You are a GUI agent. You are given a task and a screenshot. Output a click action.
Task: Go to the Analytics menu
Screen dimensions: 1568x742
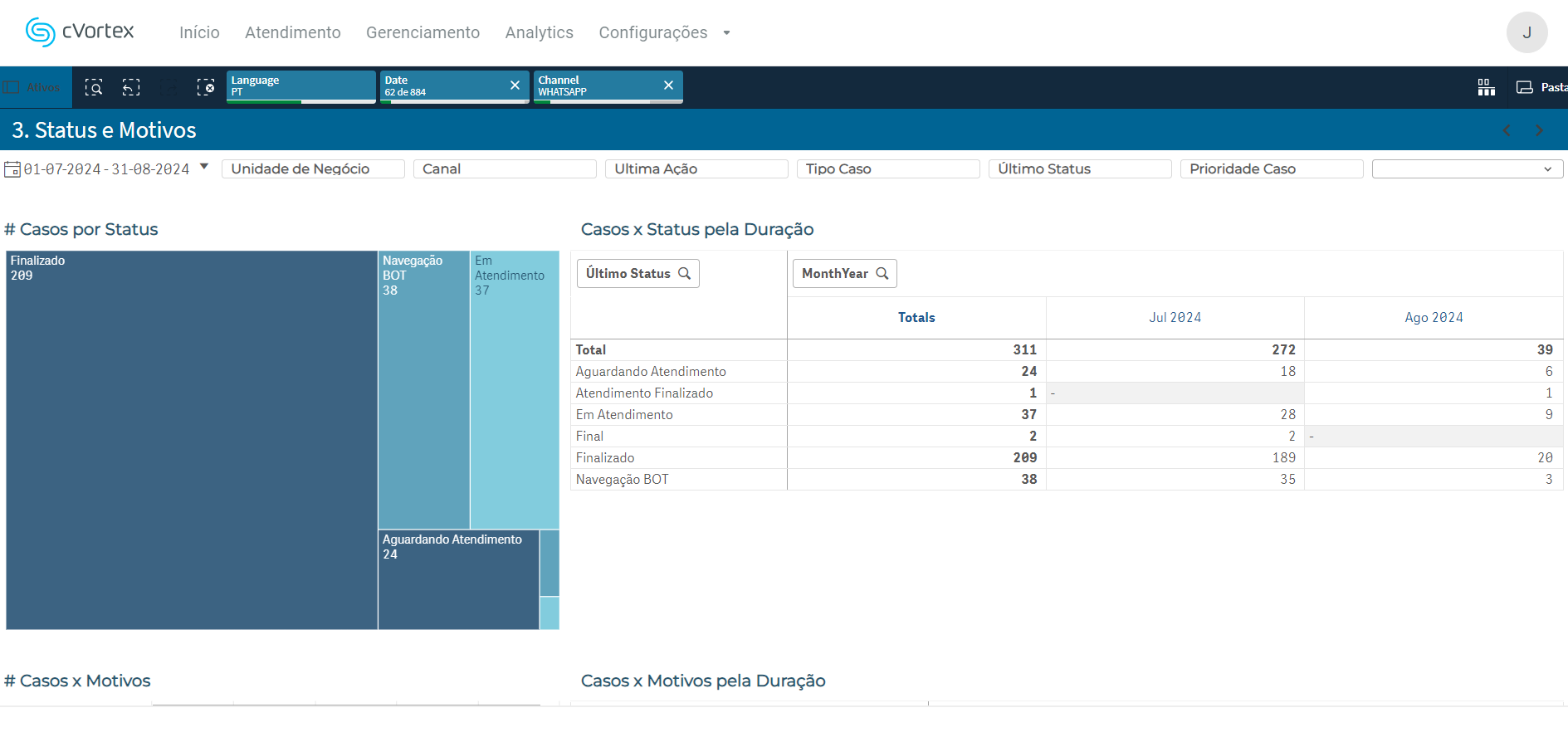pos(539,32)
